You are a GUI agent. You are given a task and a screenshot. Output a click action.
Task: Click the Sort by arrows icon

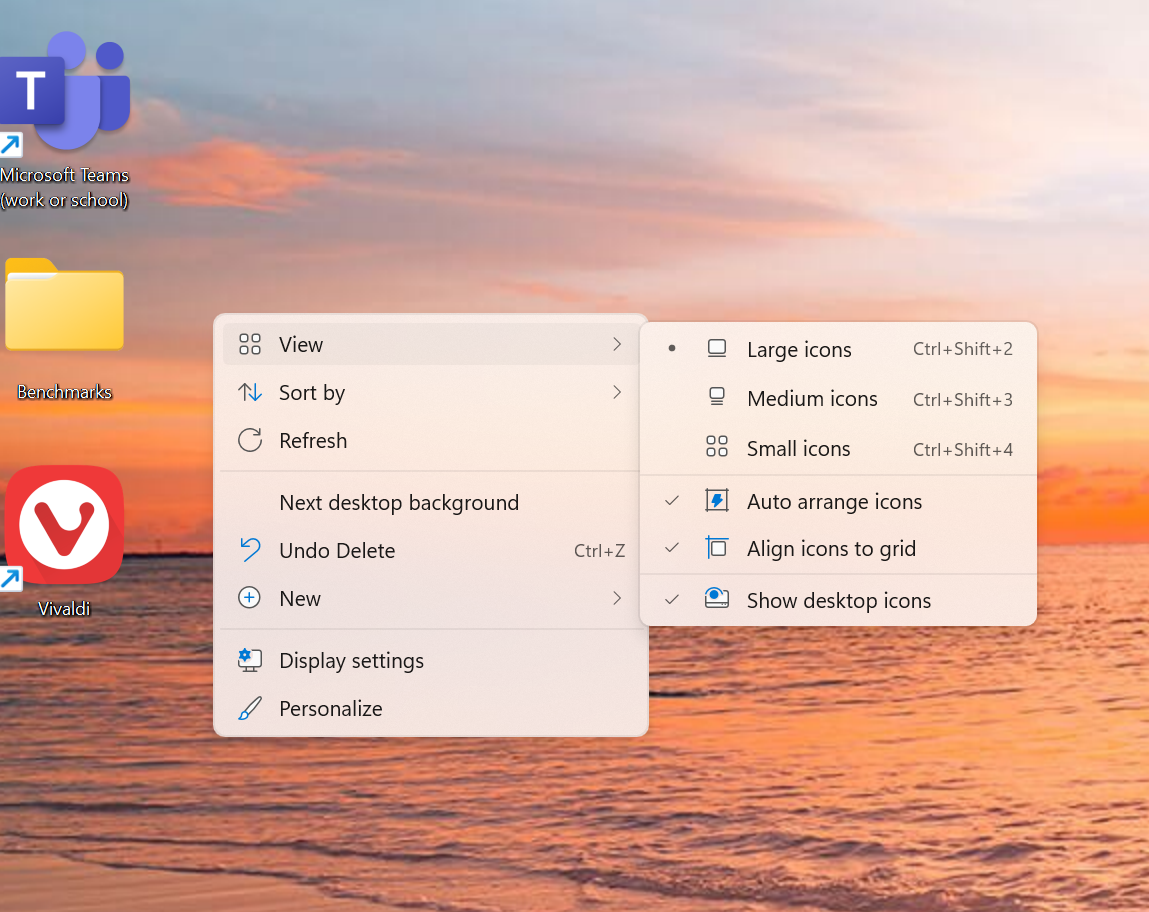tap(250, 393)
